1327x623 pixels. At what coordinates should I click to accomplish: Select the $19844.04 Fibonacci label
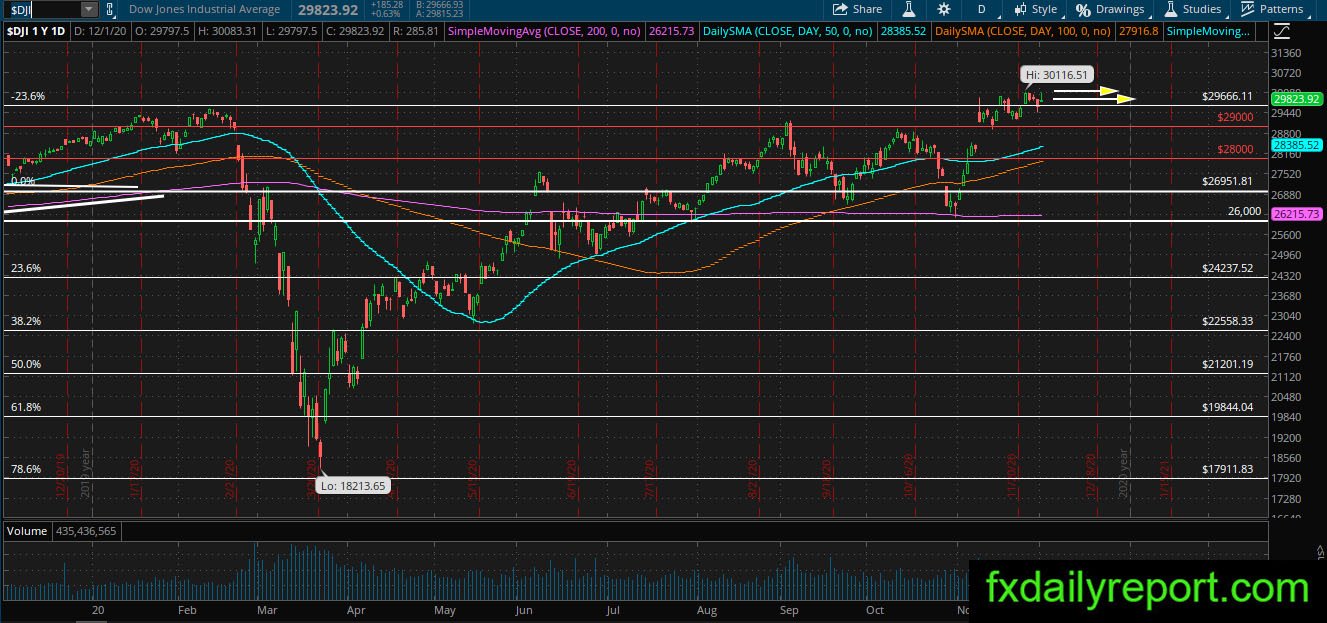coord(1227,407)
